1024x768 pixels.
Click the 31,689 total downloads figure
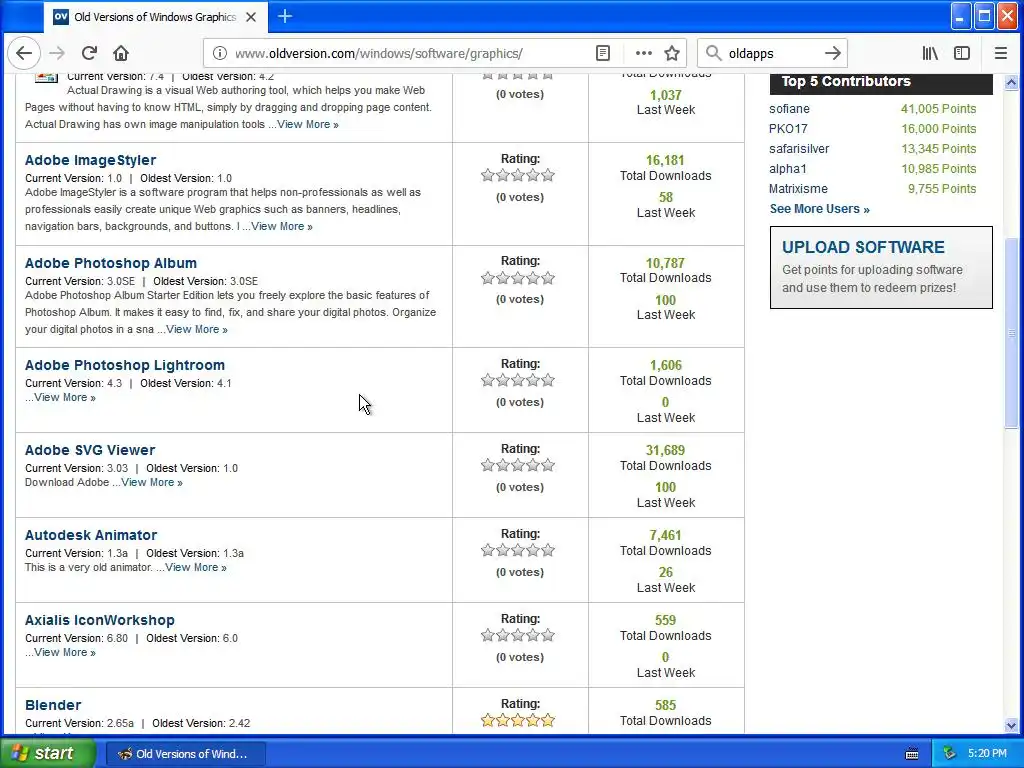point(665,450)
